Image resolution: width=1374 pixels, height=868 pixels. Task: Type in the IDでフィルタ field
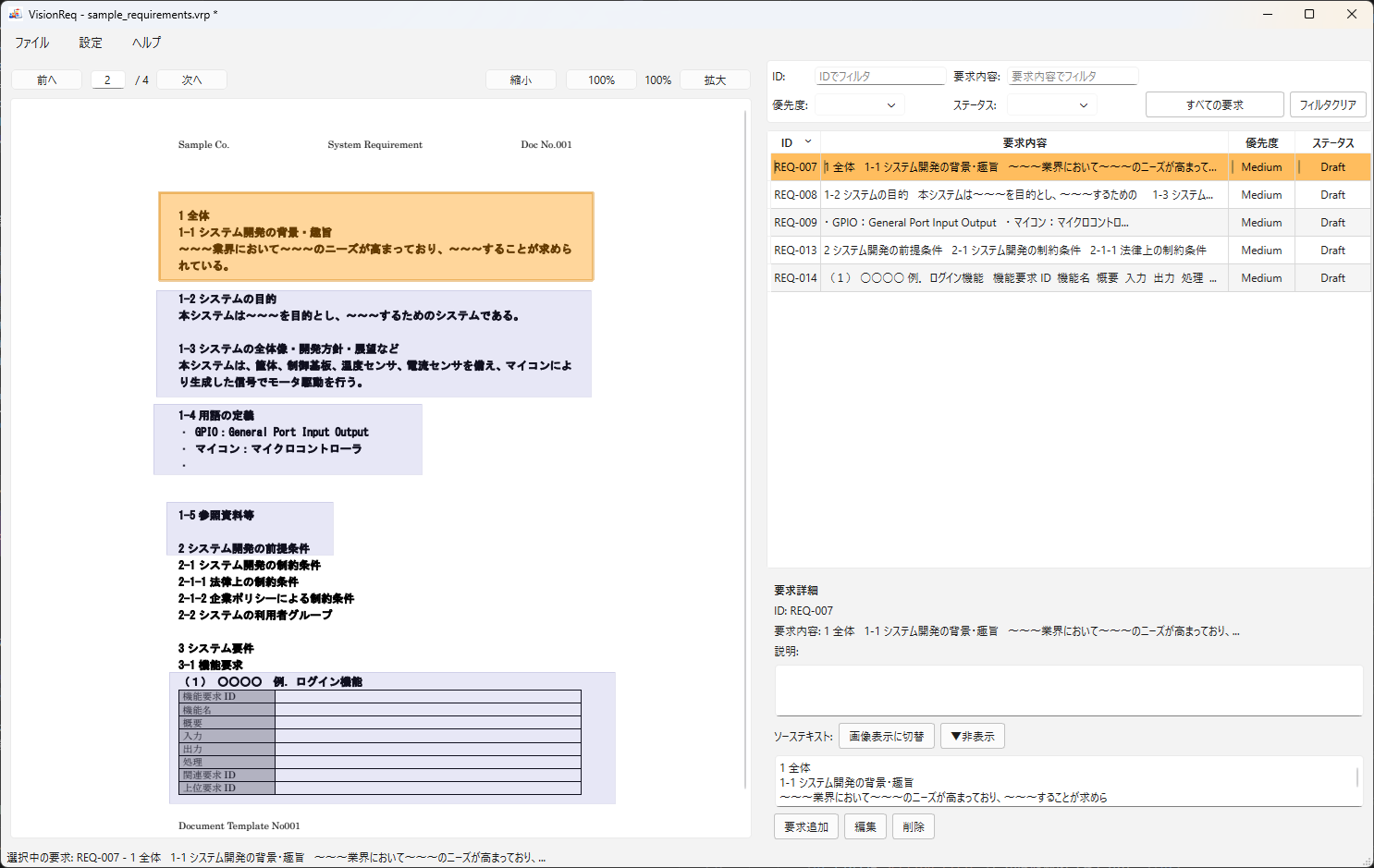879,75
